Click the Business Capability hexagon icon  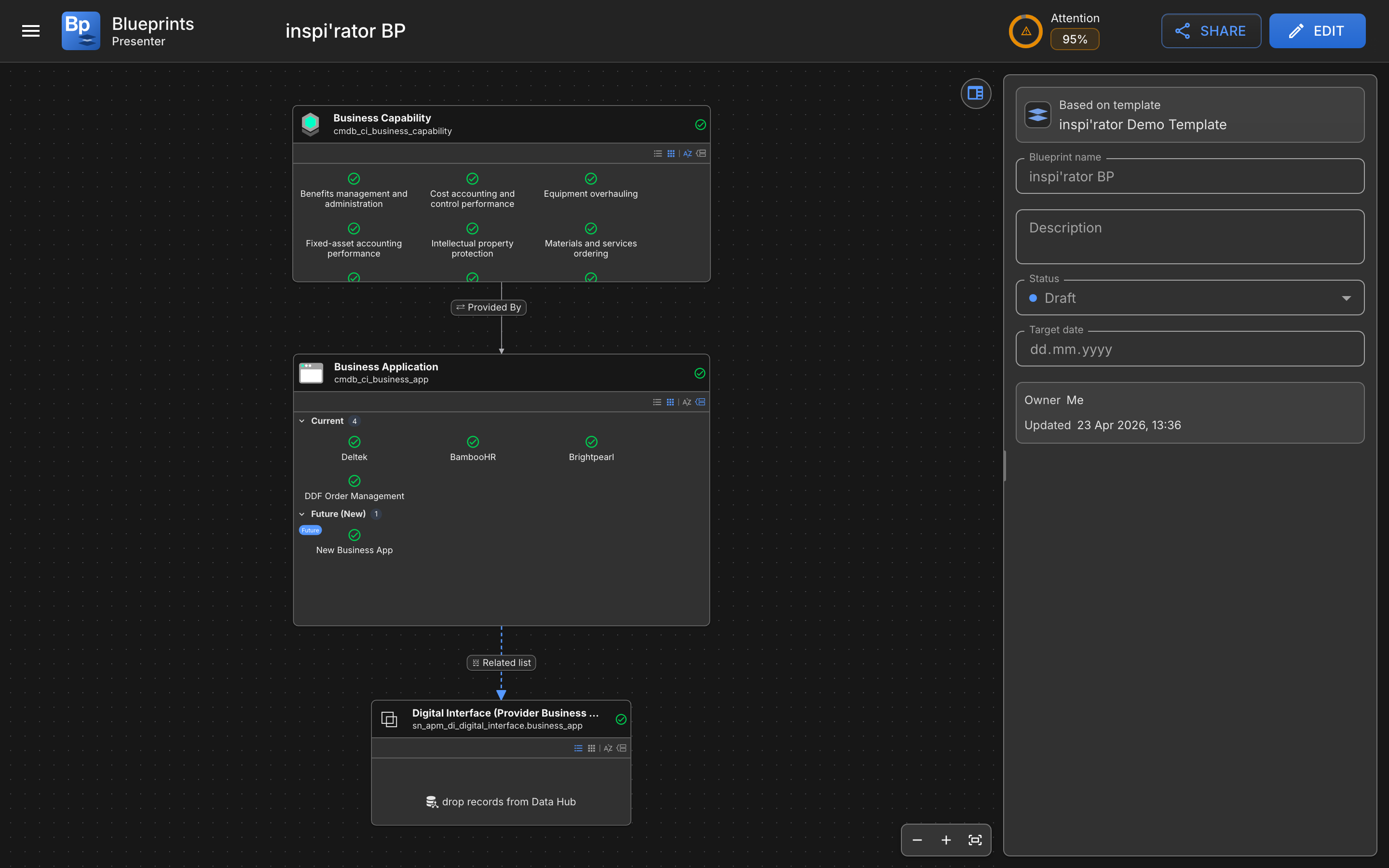pyautogui.click(x=311, y=124)
